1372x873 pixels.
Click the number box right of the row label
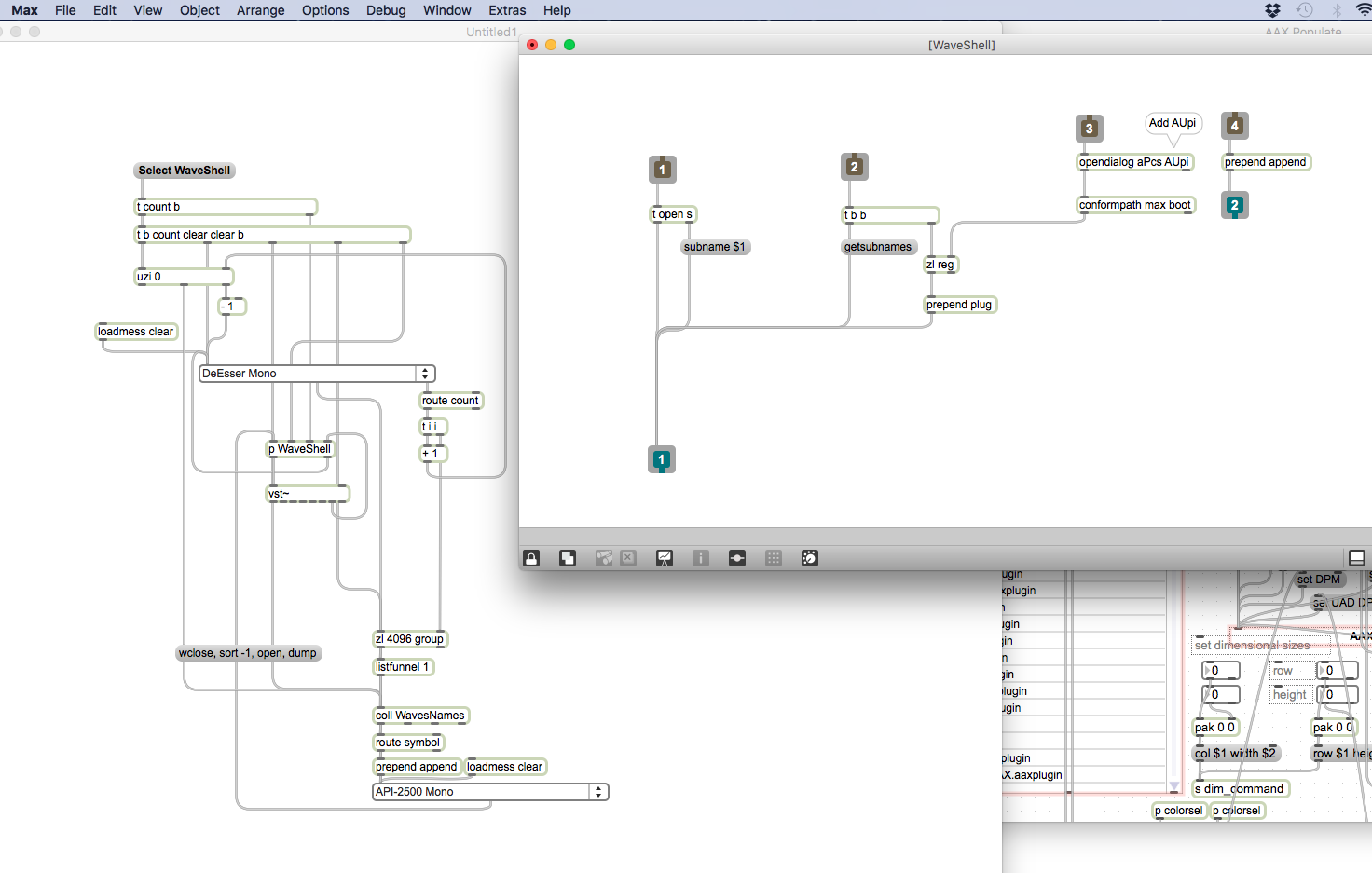tap(1337, 671)
